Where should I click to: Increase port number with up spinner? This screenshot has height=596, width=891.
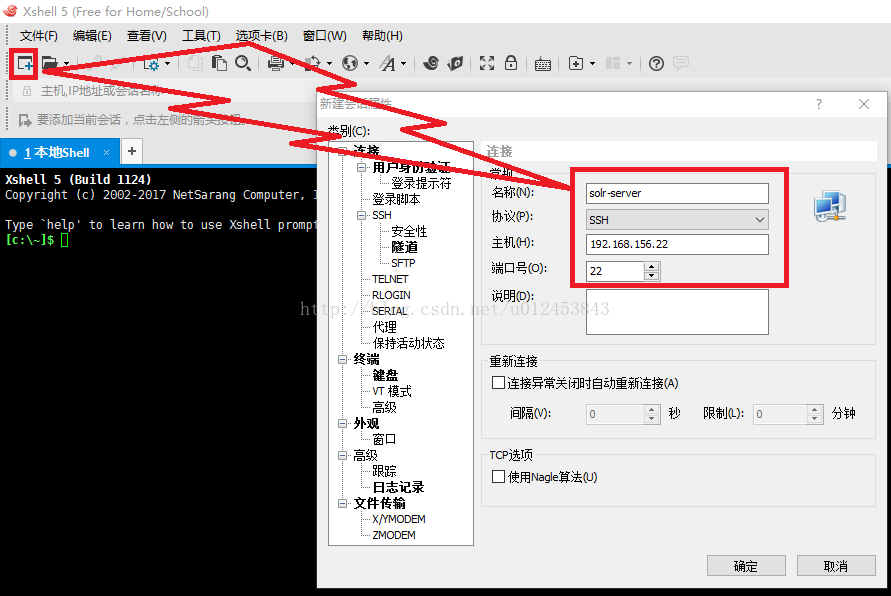tap(652, 266)
